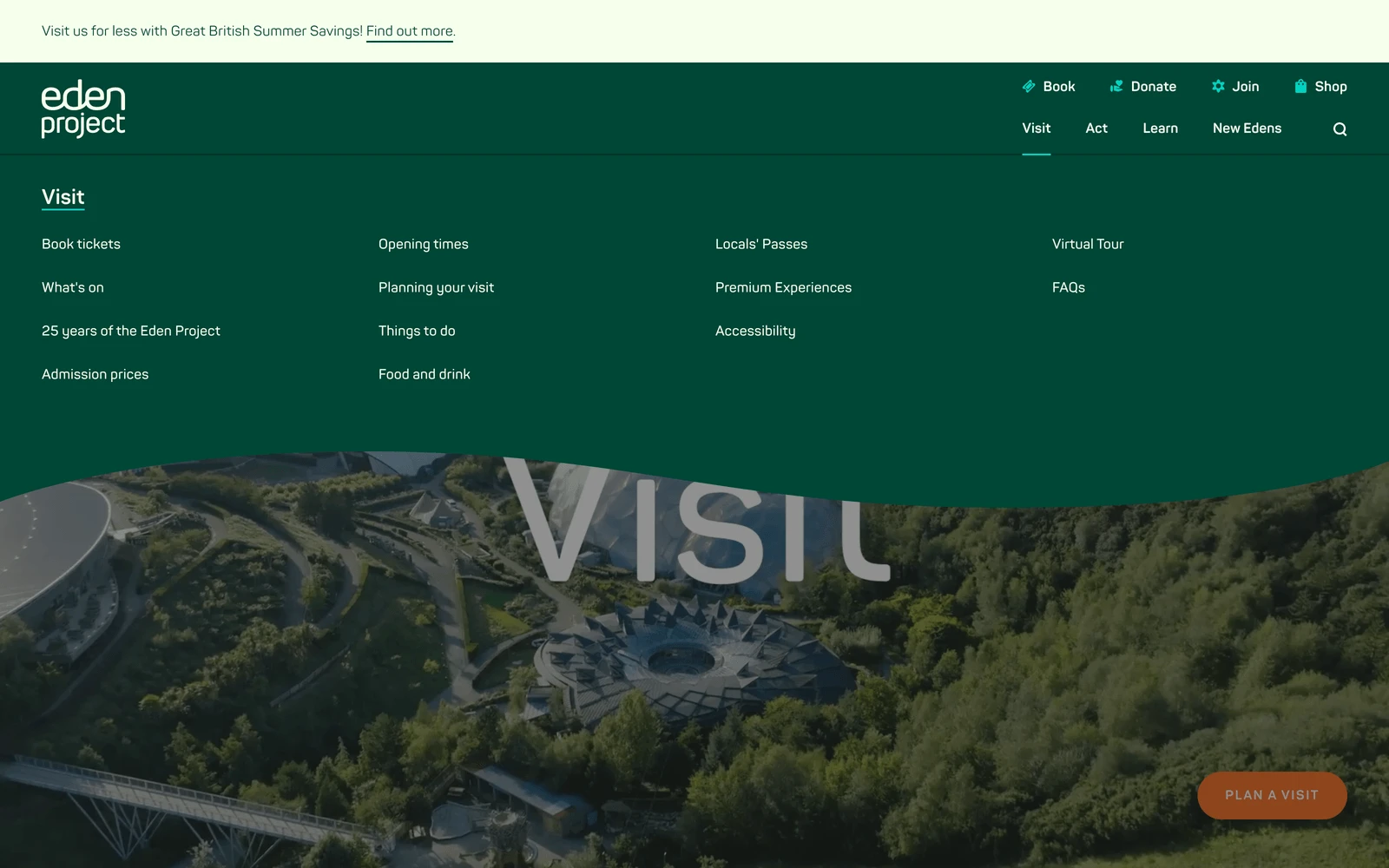Go to Book tickets
1389x868 pixels.
81,244
